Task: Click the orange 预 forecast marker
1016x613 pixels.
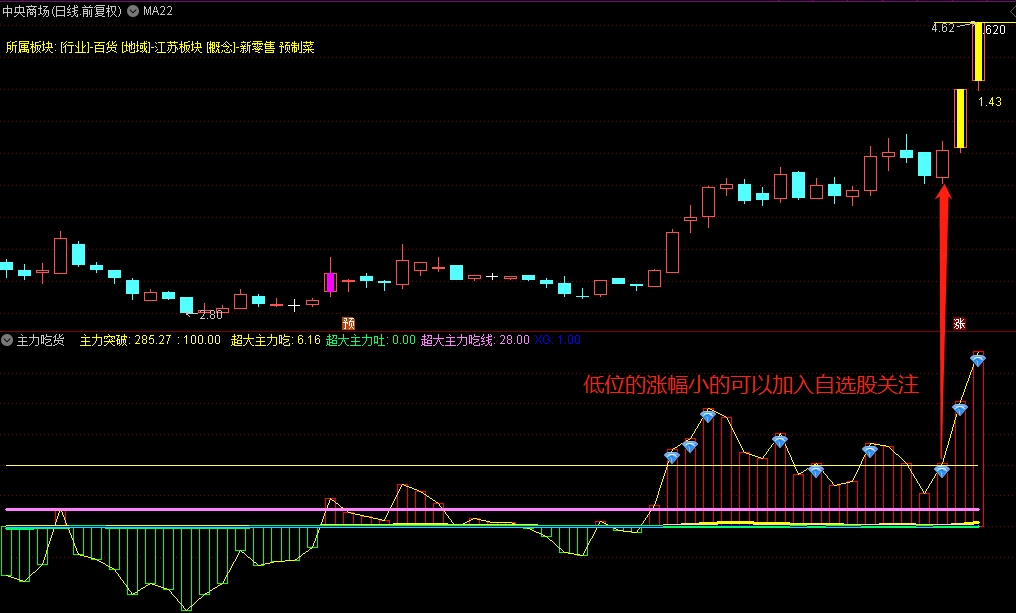Action: (x=348, y=323)
